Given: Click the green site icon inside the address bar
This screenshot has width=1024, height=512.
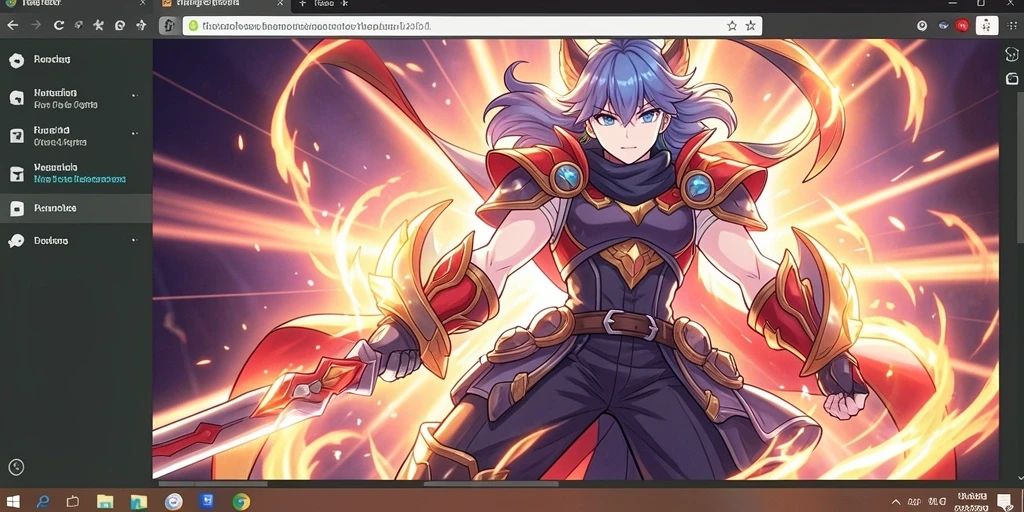Looking at the screenshot, I should [193, 26].
